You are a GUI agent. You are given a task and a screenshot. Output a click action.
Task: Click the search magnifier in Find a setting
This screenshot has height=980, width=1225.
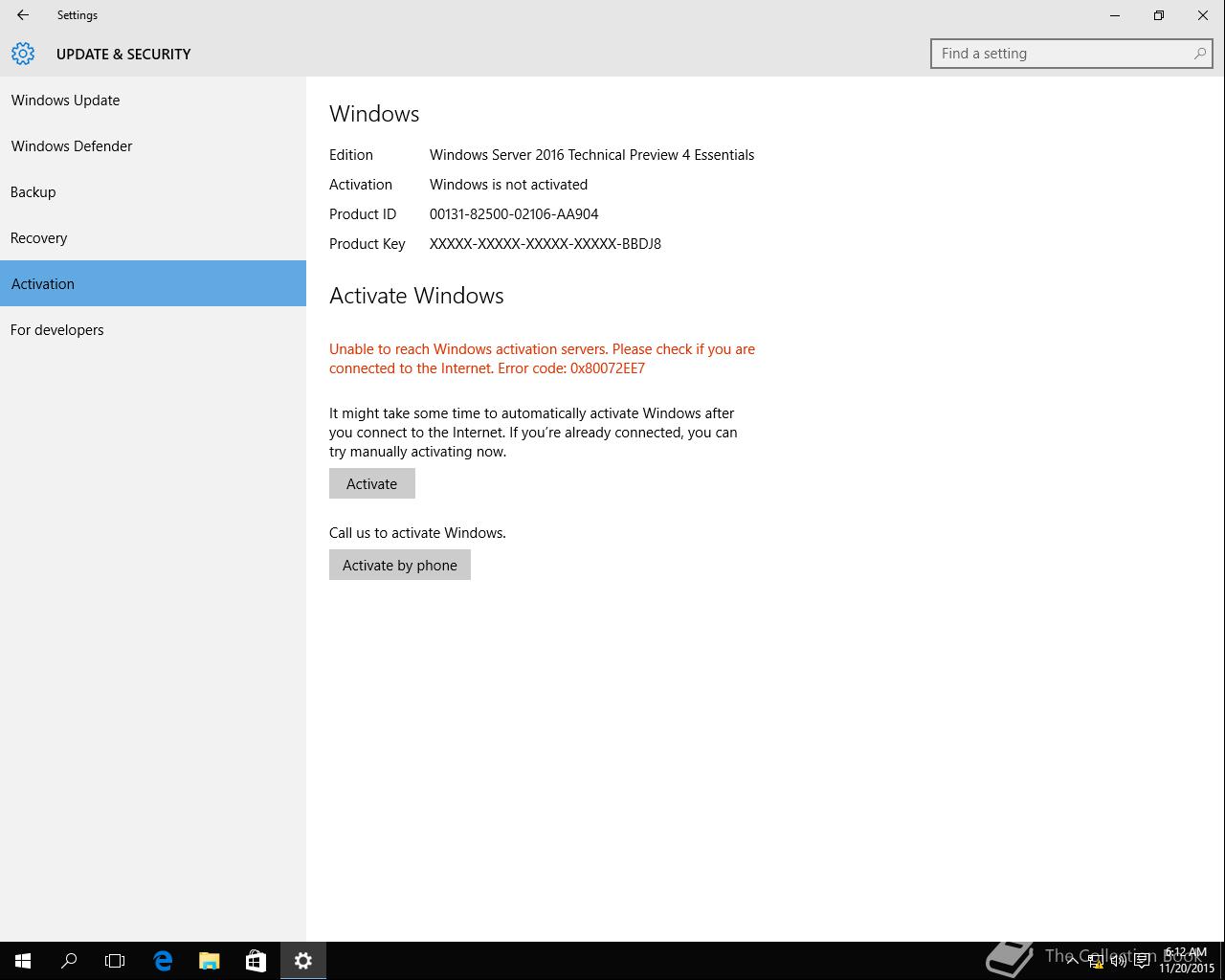point(1199,54)
